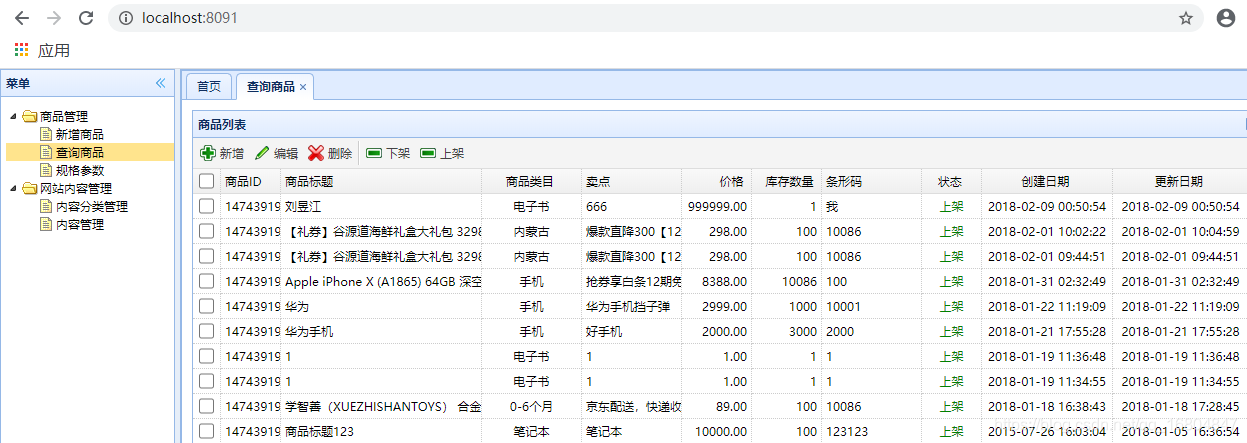Collapse the 商品管理 tree node arrow
Image resolution: width=1247 pixels, height=443 pixels.
click(14, 116)
